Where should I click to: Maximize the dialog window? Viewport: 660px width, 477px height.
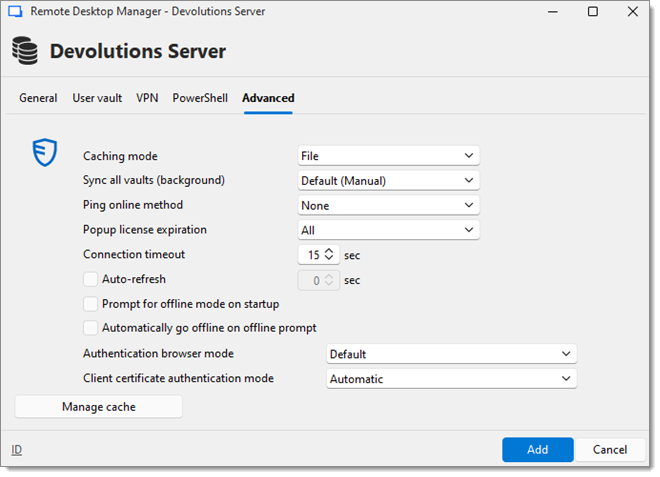coord(592,12)
